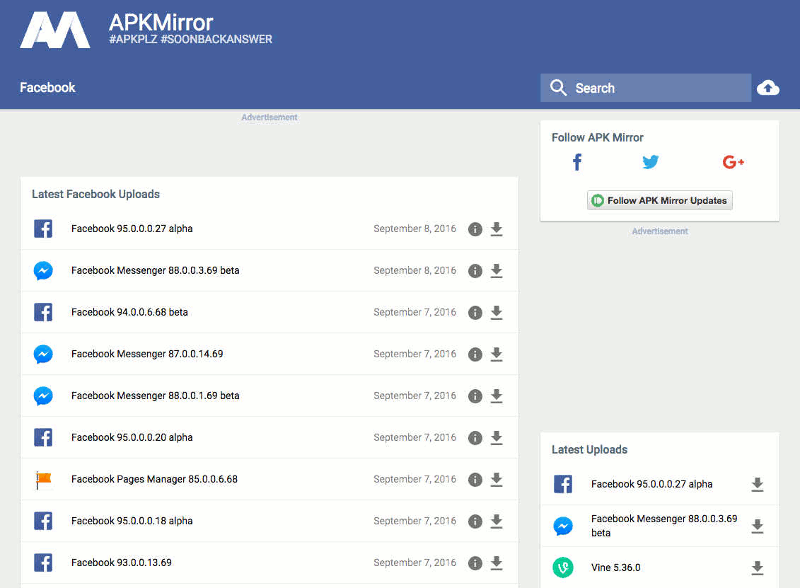
Task: Select the orange Facebook Pages Manager icon
Action: (43, 479)
